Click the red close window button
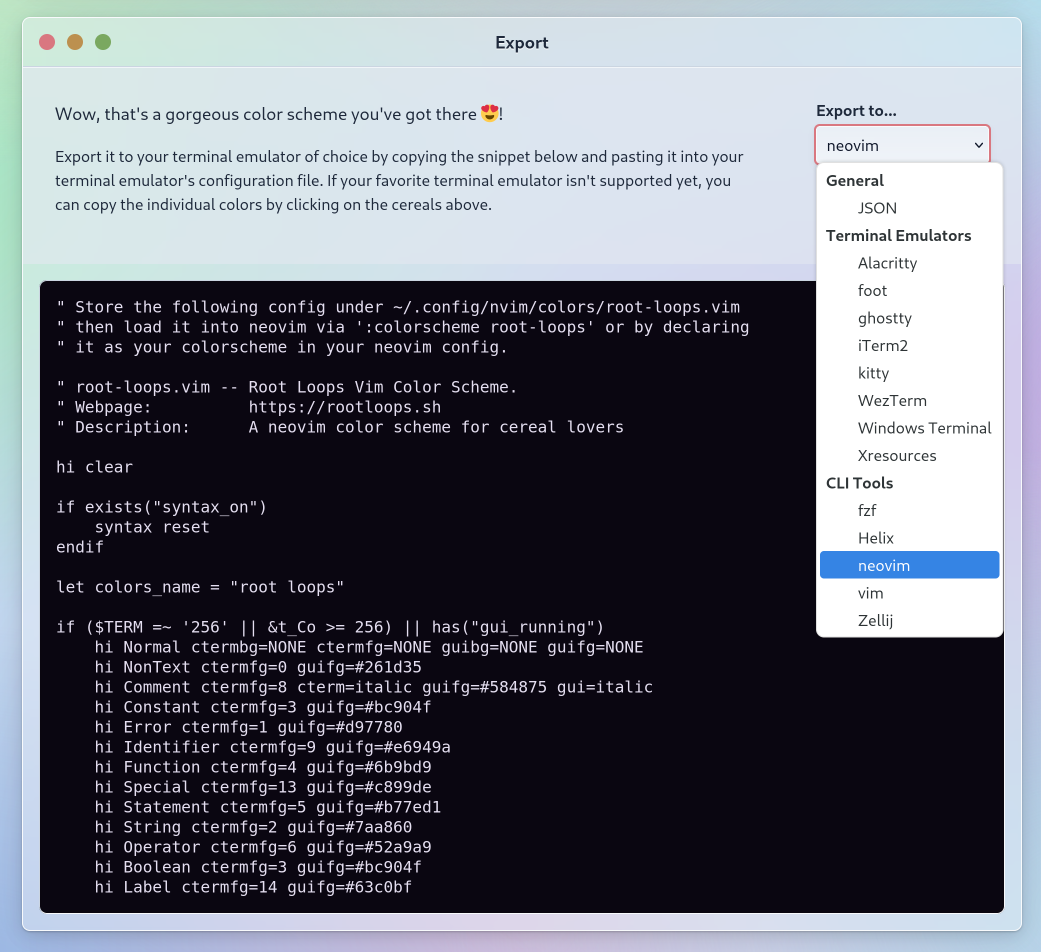 (47, 42)
